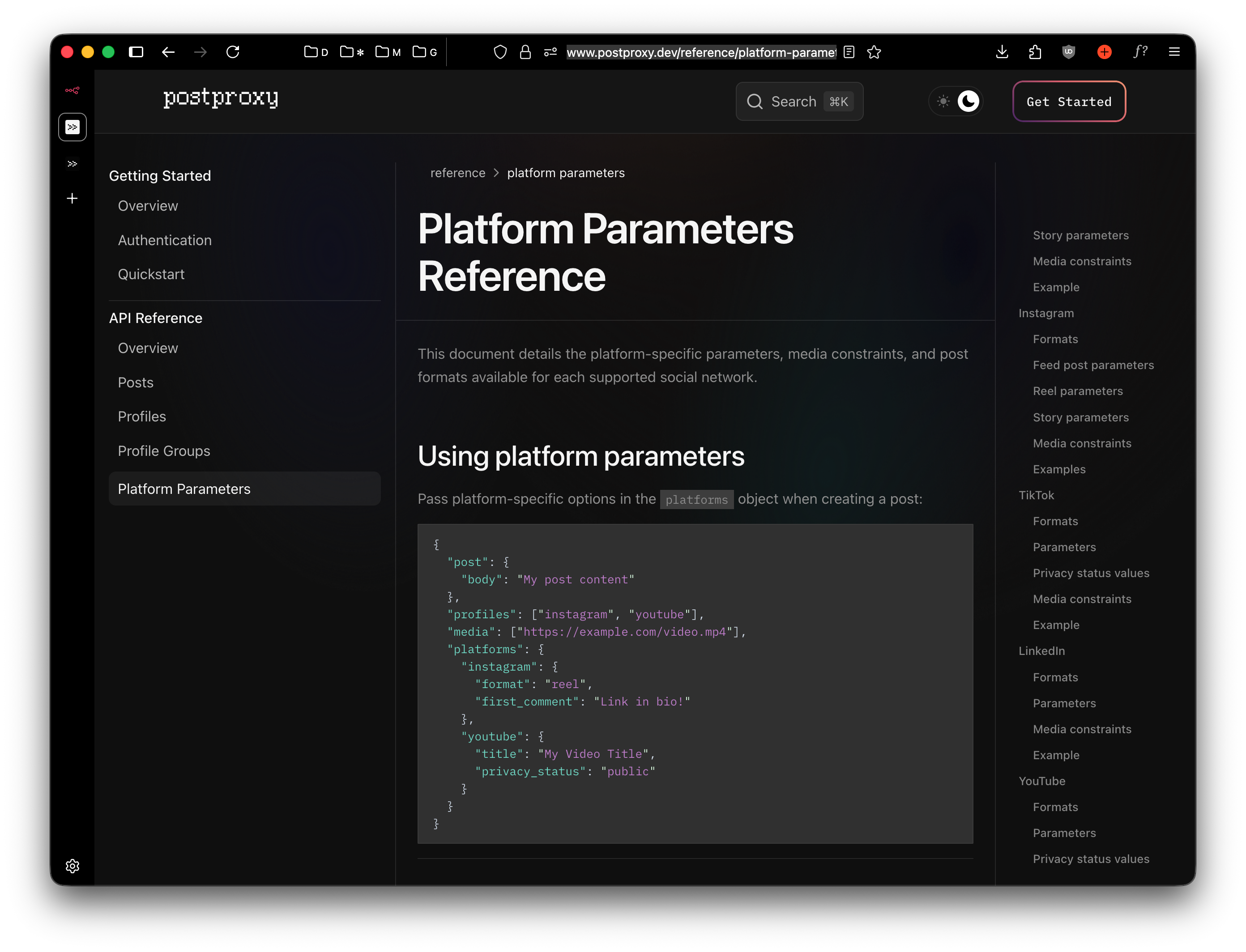The height and width of the screenshot is (952, 1246).
Task: Open the D bookmarks folder
Action: point(316,52)
